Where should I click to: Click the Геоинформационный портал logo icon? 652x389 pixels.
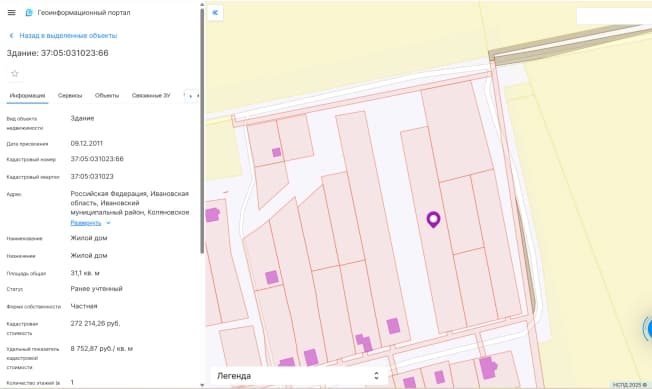(x=29, y=12)
